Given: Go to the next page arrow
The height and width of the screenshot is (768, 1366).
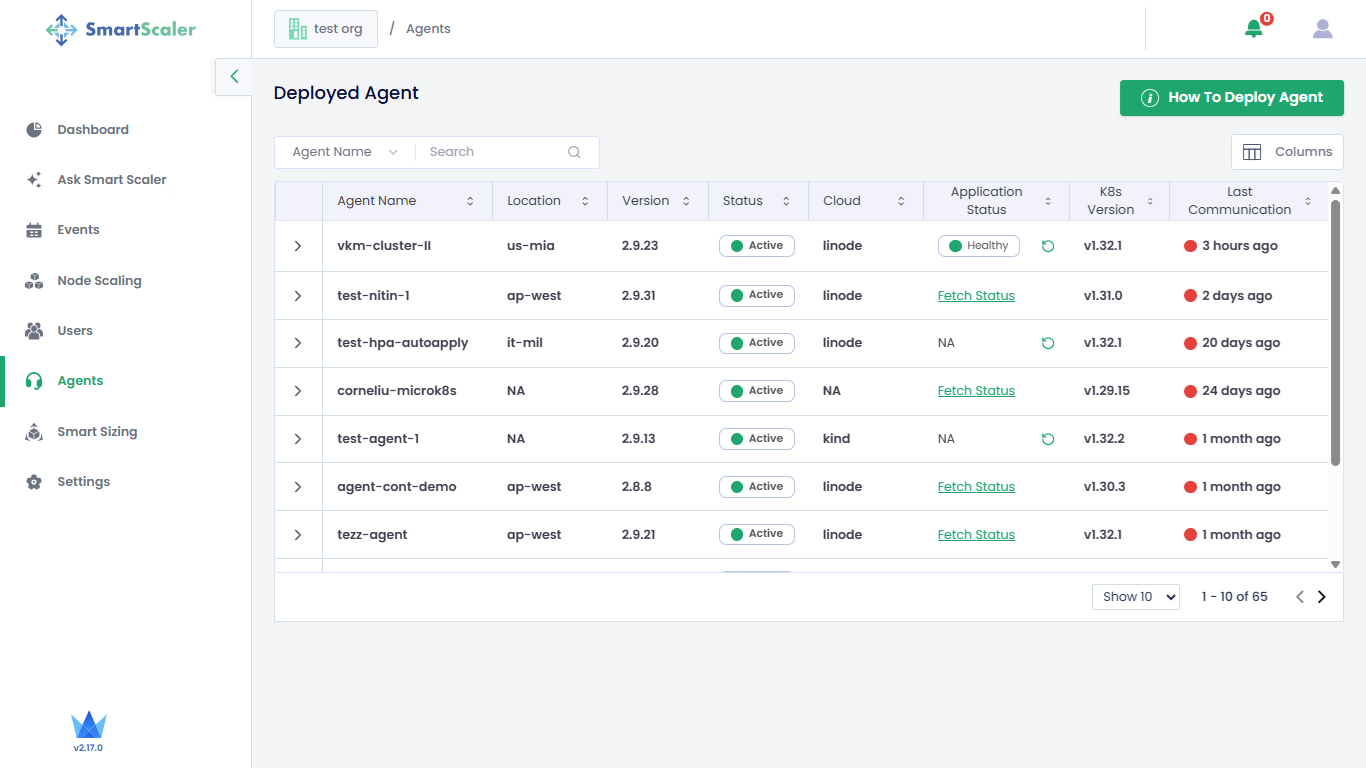Looking at the screenshot, I should [x=1321, y=597].
